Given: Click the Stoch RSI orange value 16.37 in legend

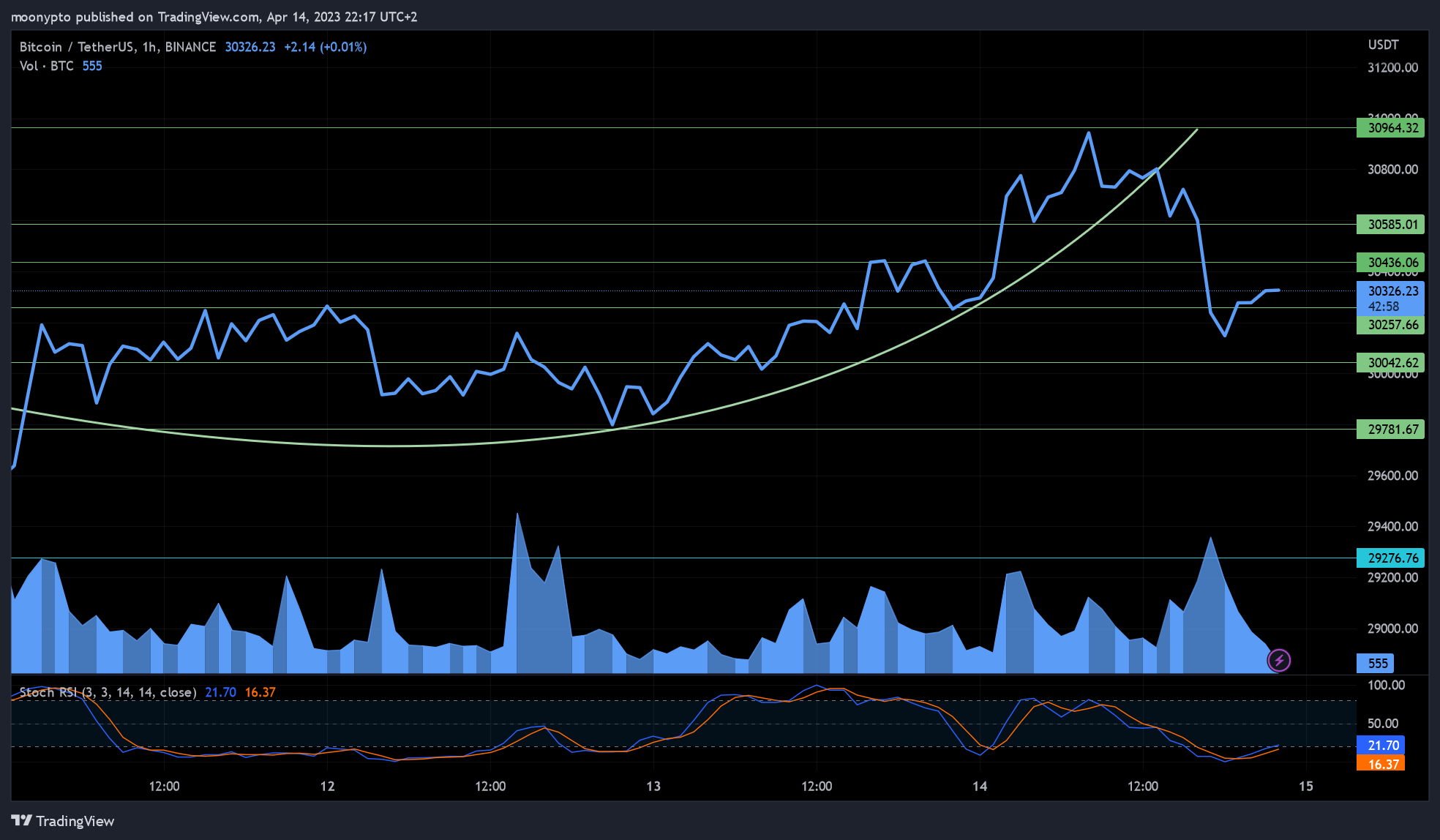Looking at the screenshot, I should [x=260, y=692].
